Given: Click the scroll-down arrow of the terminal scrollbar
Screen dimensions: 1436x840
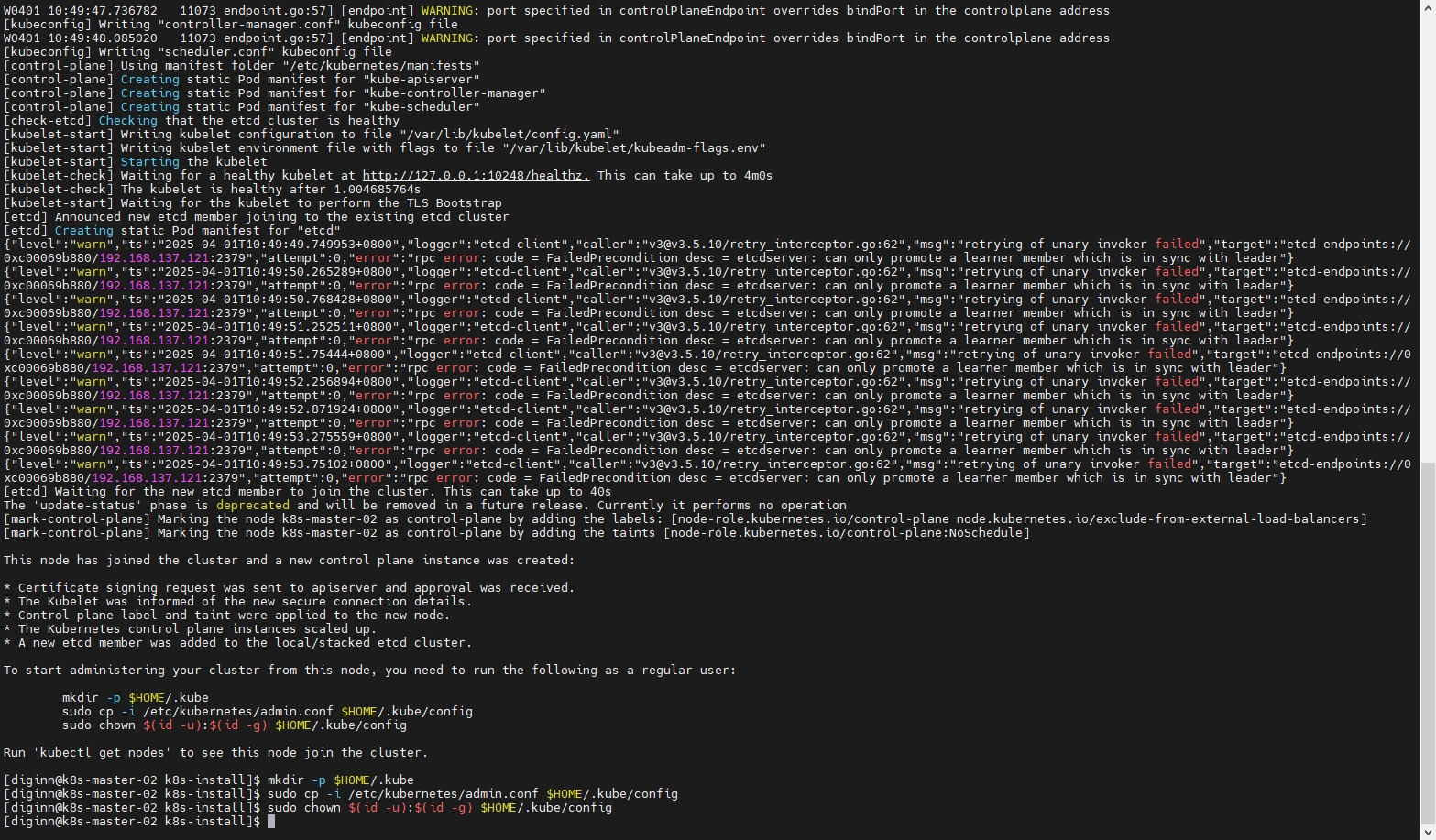Looking at the screenshot, I should [1428, 833].
